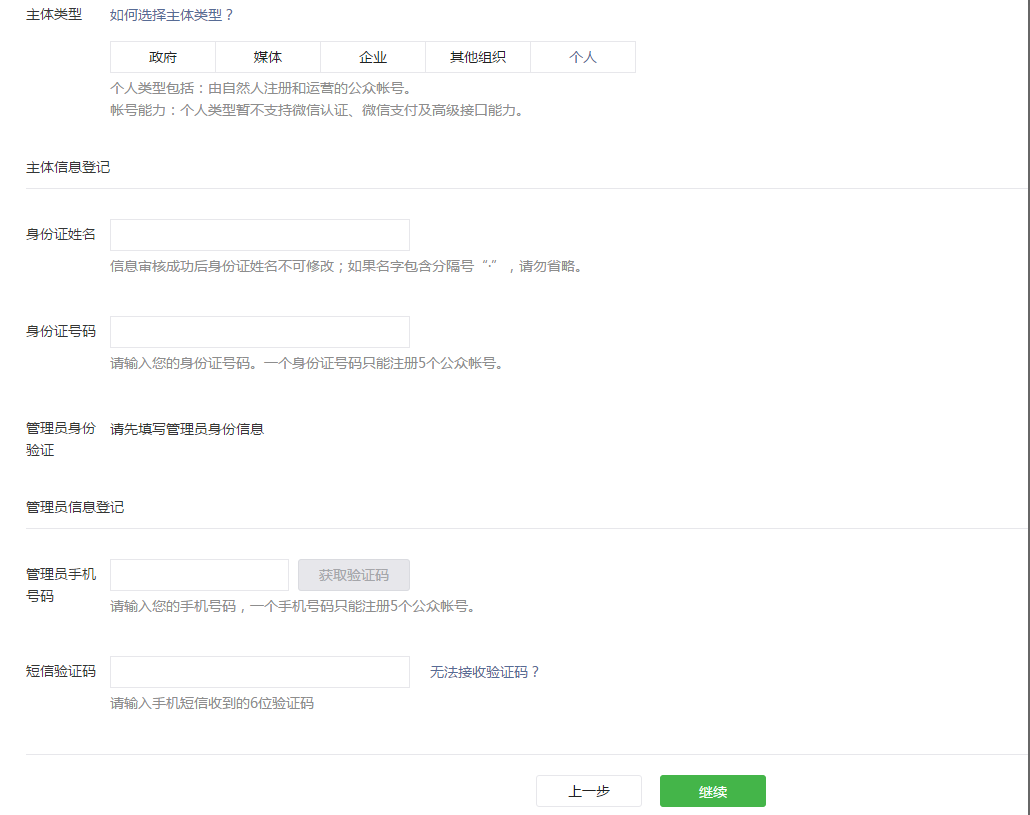
Task: Open the 如何选择主体类型 help link
Action: pos(171,15)
